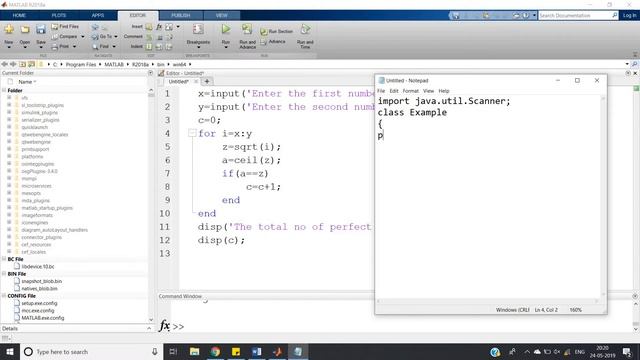Switch to the PLOTS tab
This screenshot has height=360, width=640.
click(59, 15)
